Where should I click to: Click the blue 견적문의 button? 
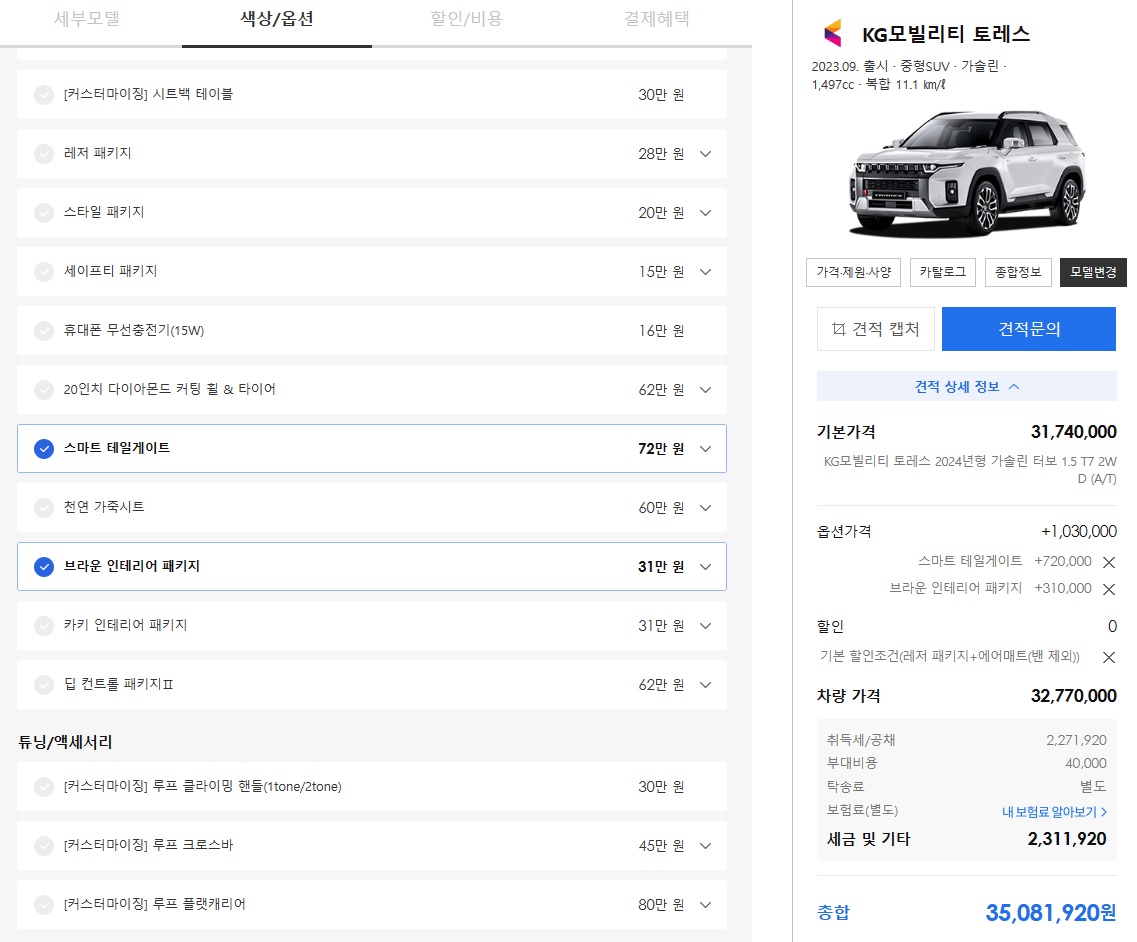tap(1029, 329)
